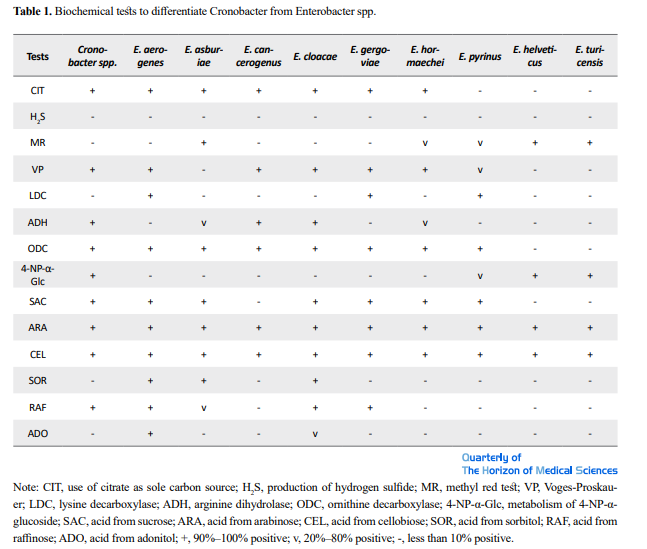Image resolution: width=647 pixels, height=549 pixels.
Task: Select the 'E. aerogenes' column header
Action: (x=150, y=56)
